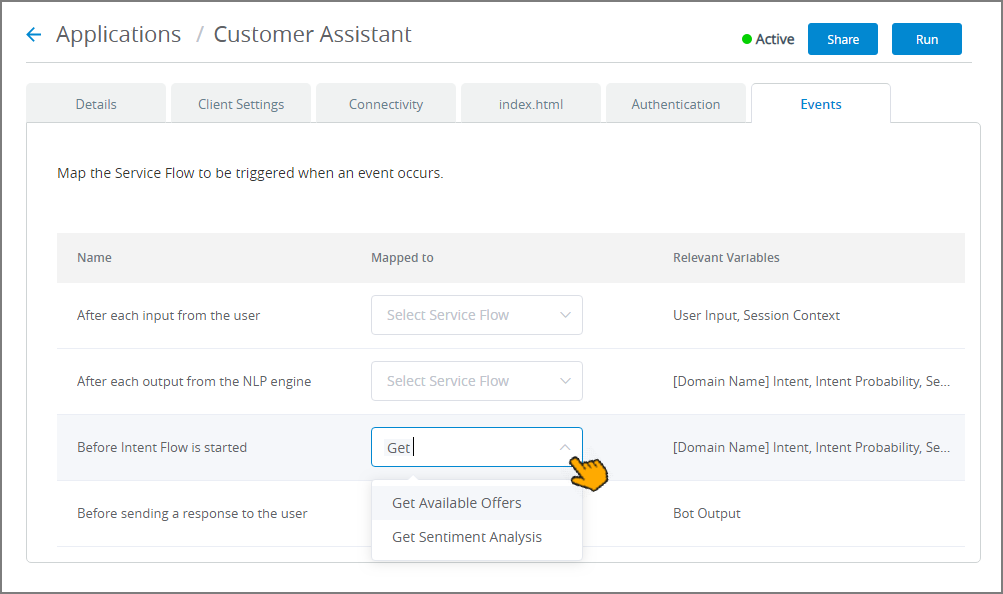Image resolution: width=1003 pixels, height=594 pixels.
Task: Open the Applications breadcrumb link
Action: [118, 35]
